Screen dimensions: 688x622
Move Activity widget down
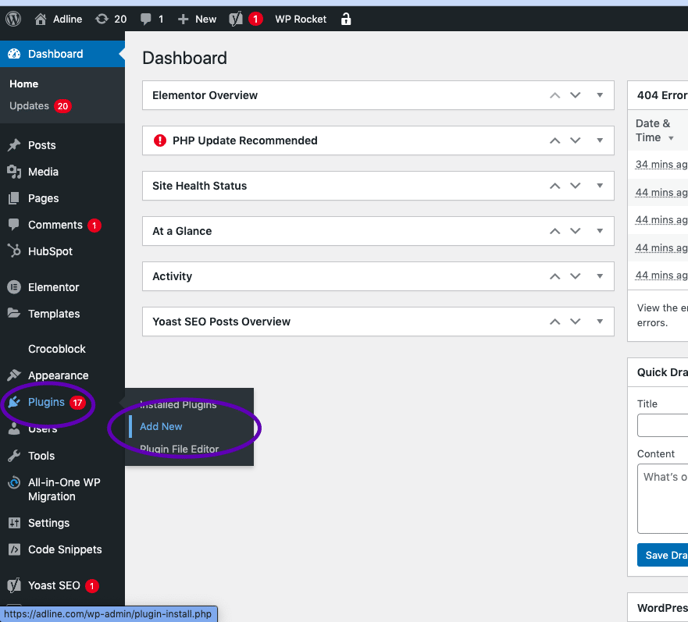[x=575, y=276]
